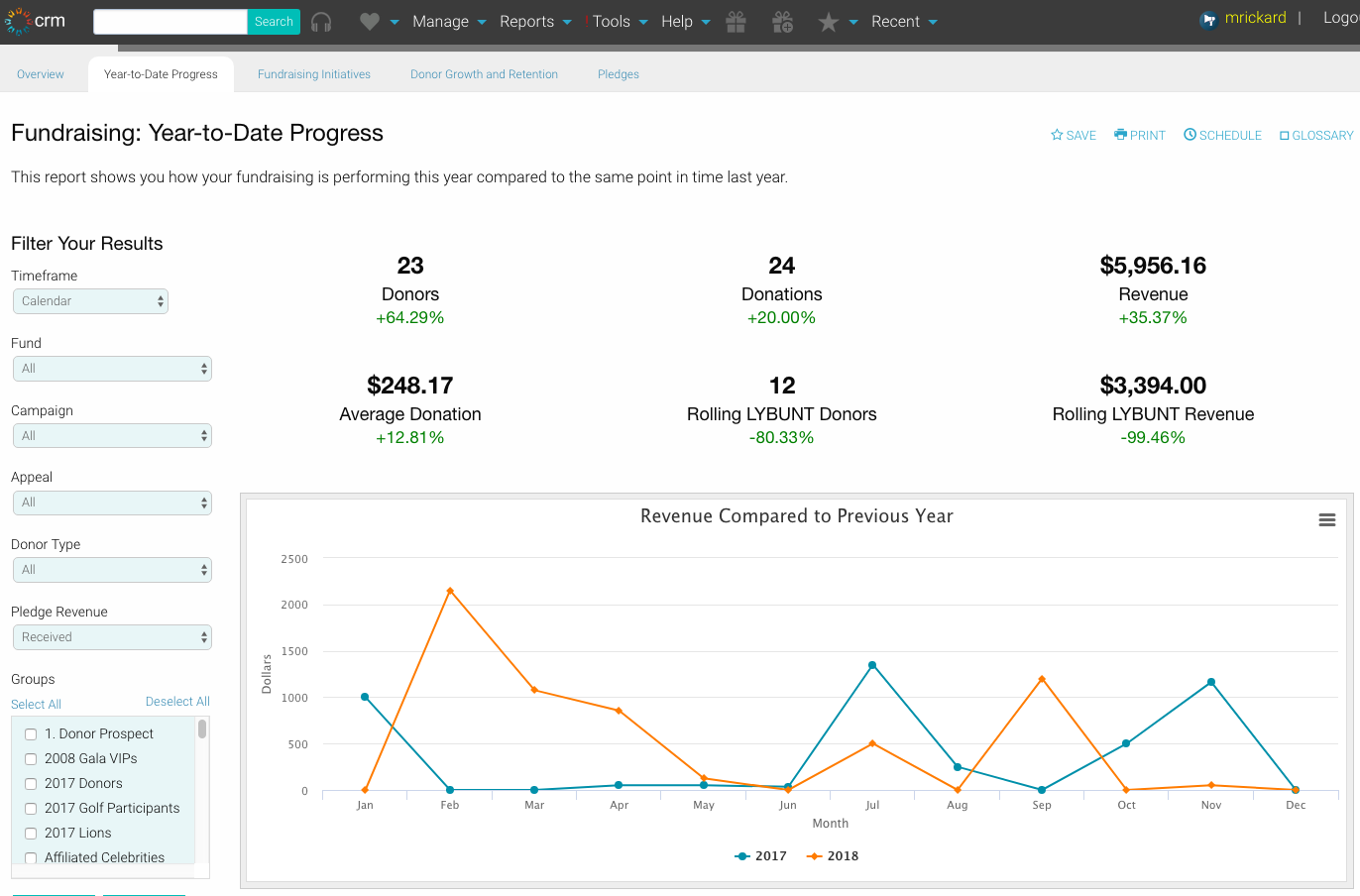This screenshot has height=896, width=1360.
Task: Click the gift icon in the navigation bar
Action: coord(736,21)
